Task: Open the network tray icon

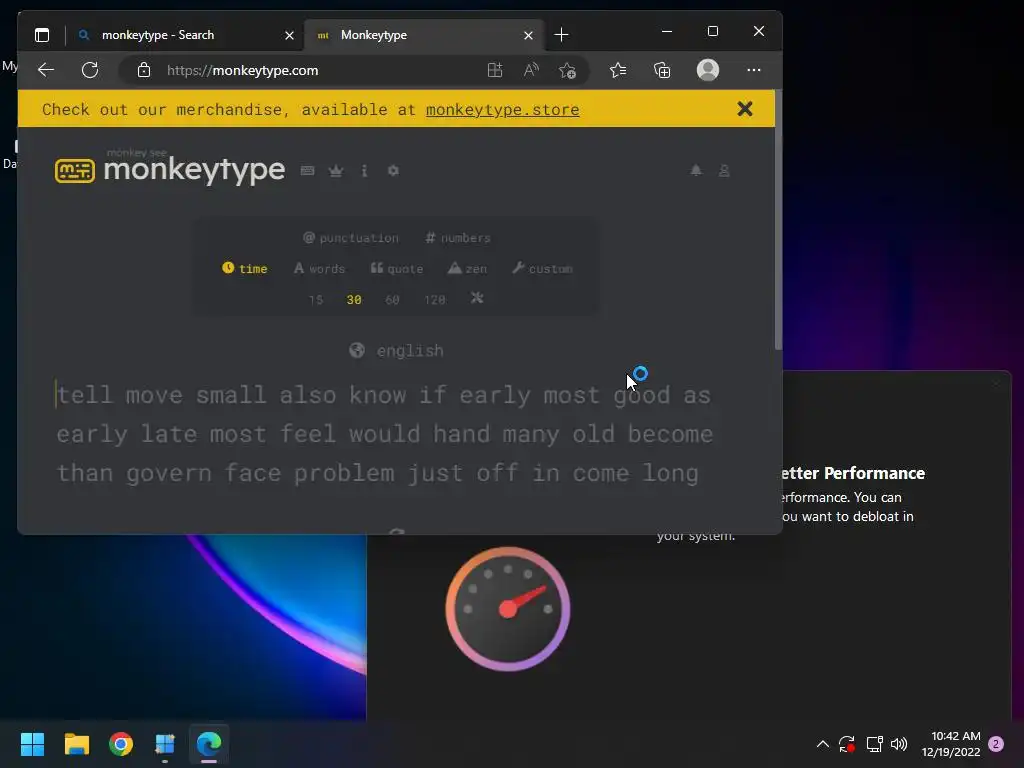Action: (874, 744)
